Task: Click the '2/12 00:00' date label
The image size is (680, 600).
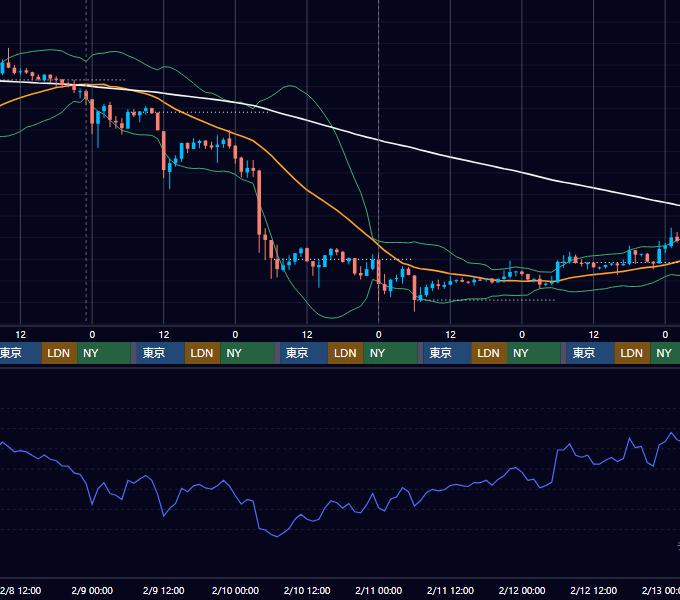Action: [522, 590]
